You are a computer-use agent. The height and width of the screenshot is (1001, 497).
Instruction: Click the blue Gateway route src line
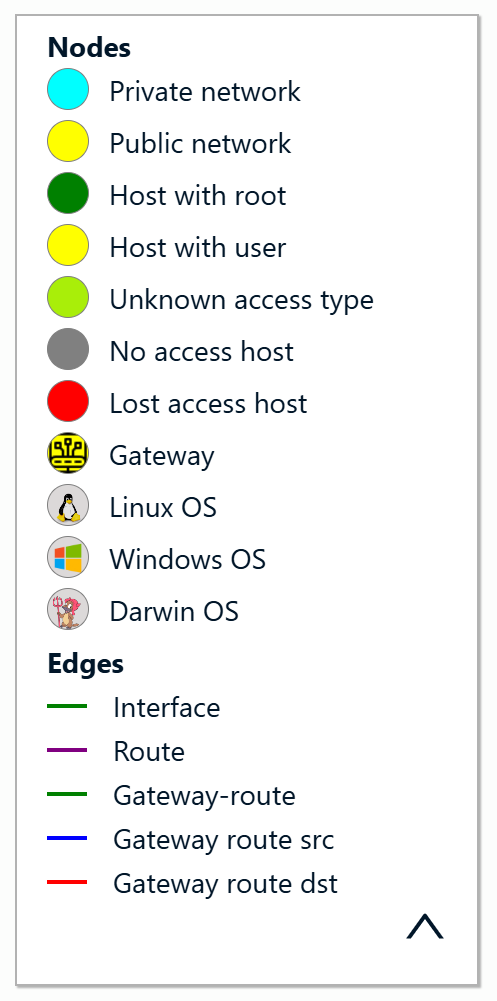click(x=67, y=838)
